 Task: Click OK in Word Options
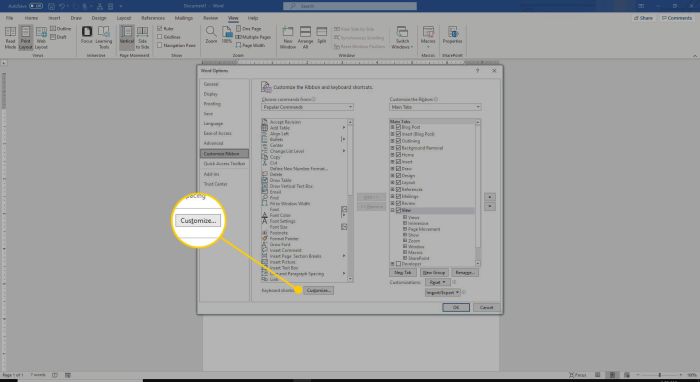pos(456,307)
